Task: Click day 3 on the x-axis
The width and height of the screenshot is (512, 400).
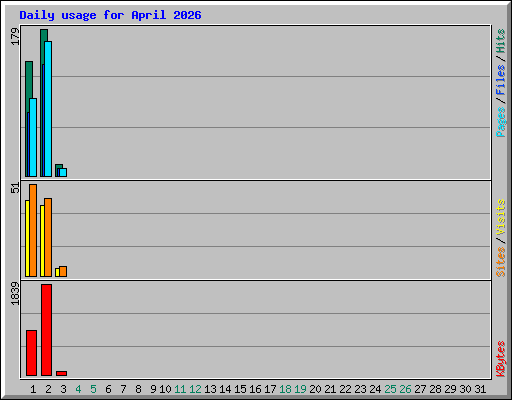Action: tap(63, 389)
